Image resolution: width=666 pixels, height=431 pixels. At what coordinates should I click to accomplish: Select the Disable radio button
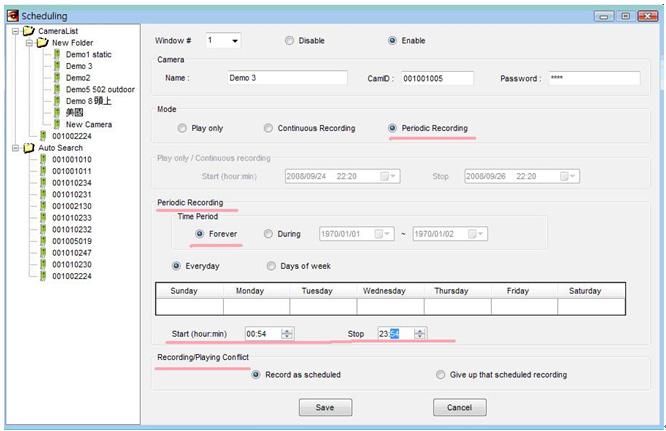pos(289,41)
